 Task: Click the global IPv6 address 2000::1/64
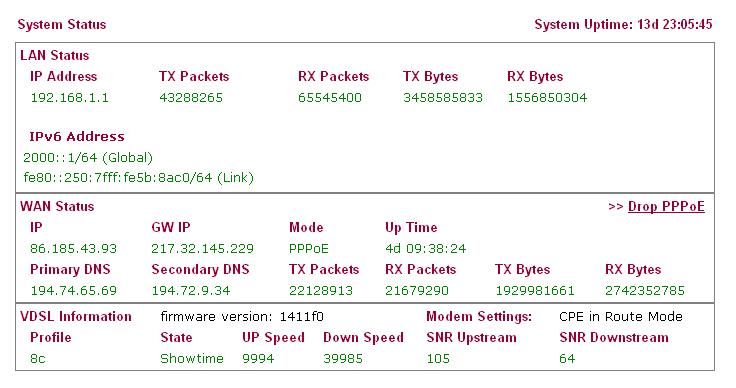88,158
